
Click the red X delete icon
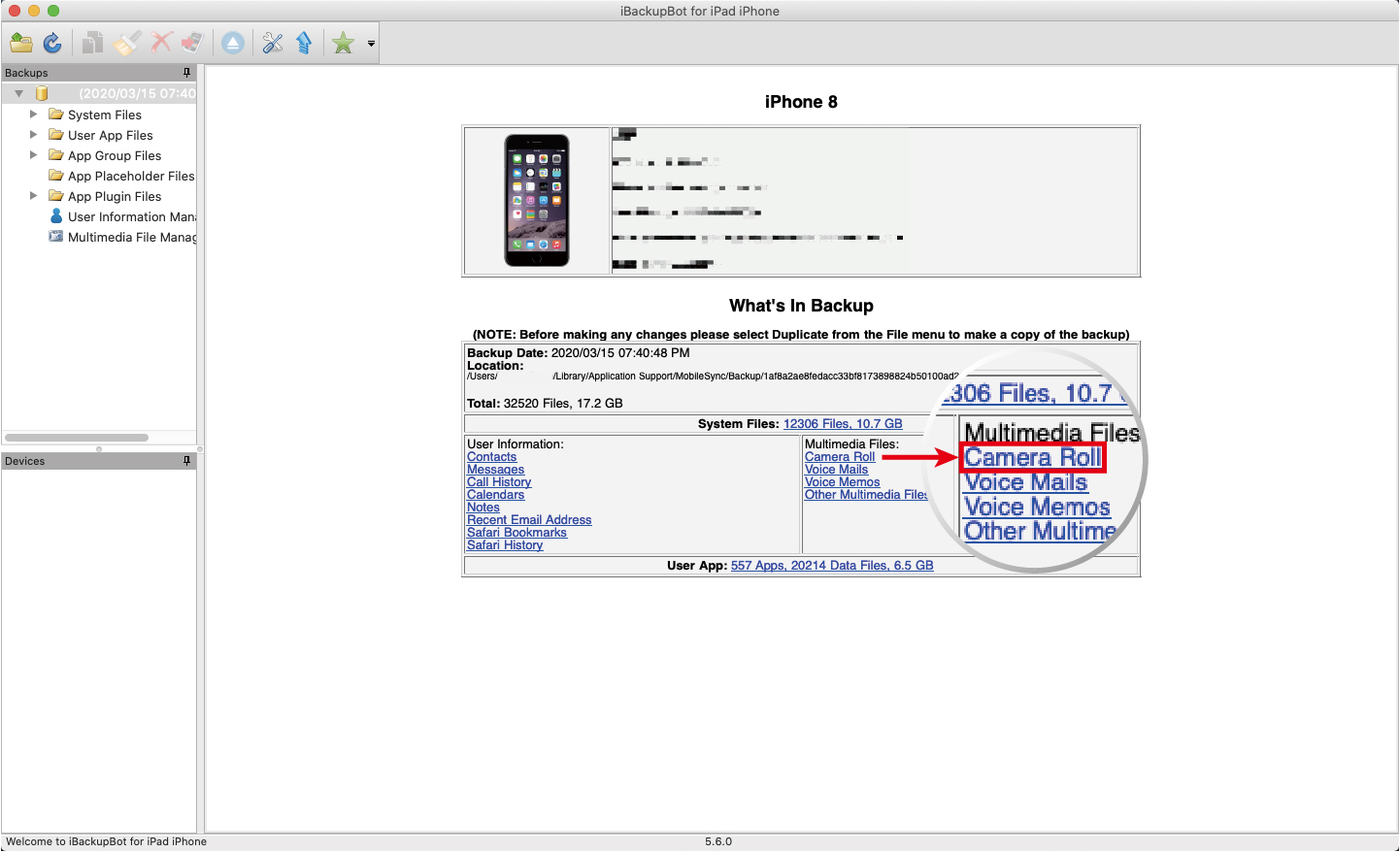point(161,43)
